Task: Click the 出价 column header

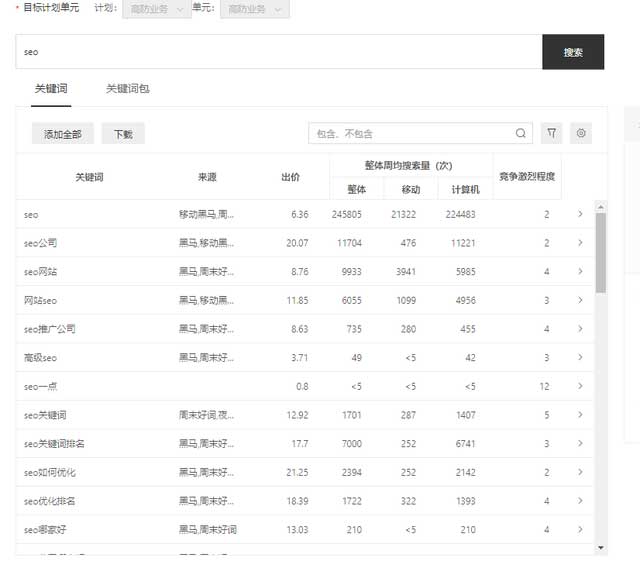Action: coord(290,177)
